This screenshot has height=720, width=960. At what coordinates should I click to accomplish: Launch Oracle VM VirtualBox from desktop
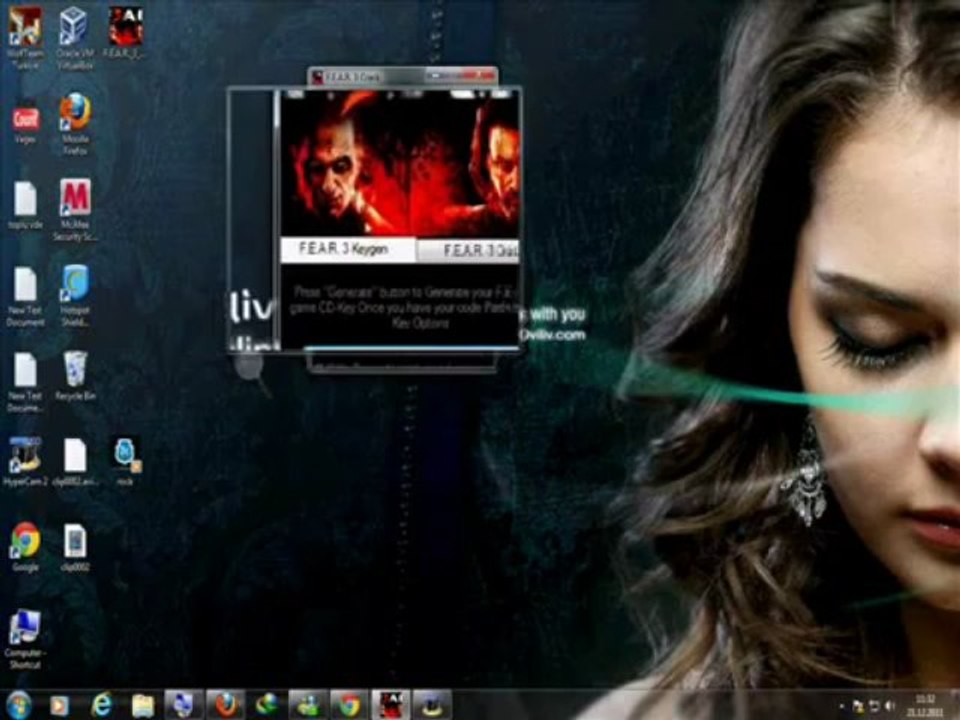point(74,37)
